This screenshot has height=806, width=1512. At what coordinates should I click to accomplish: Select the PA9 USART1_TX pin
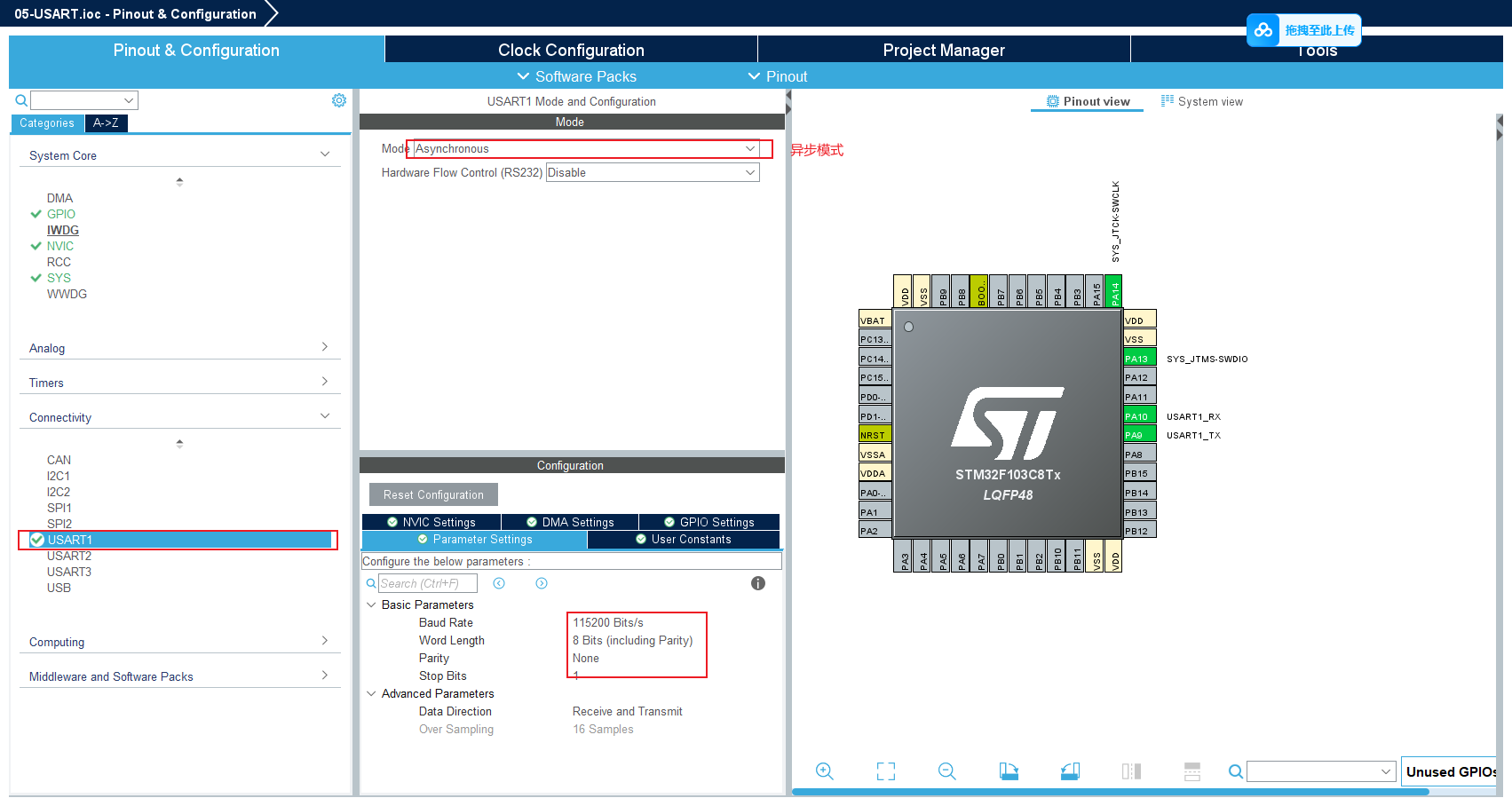[1140, 435]
